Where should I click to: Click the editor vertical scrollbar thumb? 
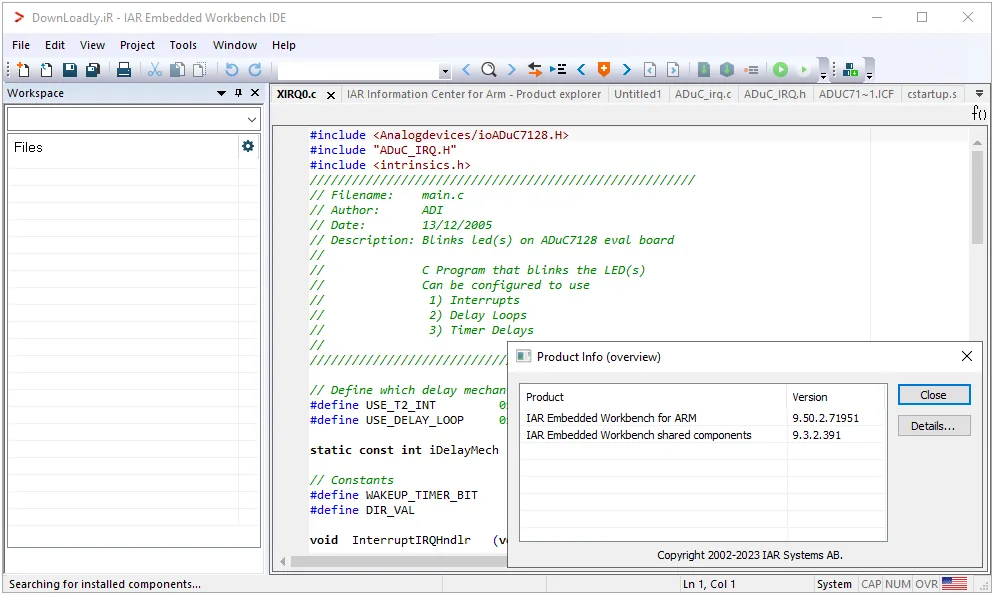point(977,197)
